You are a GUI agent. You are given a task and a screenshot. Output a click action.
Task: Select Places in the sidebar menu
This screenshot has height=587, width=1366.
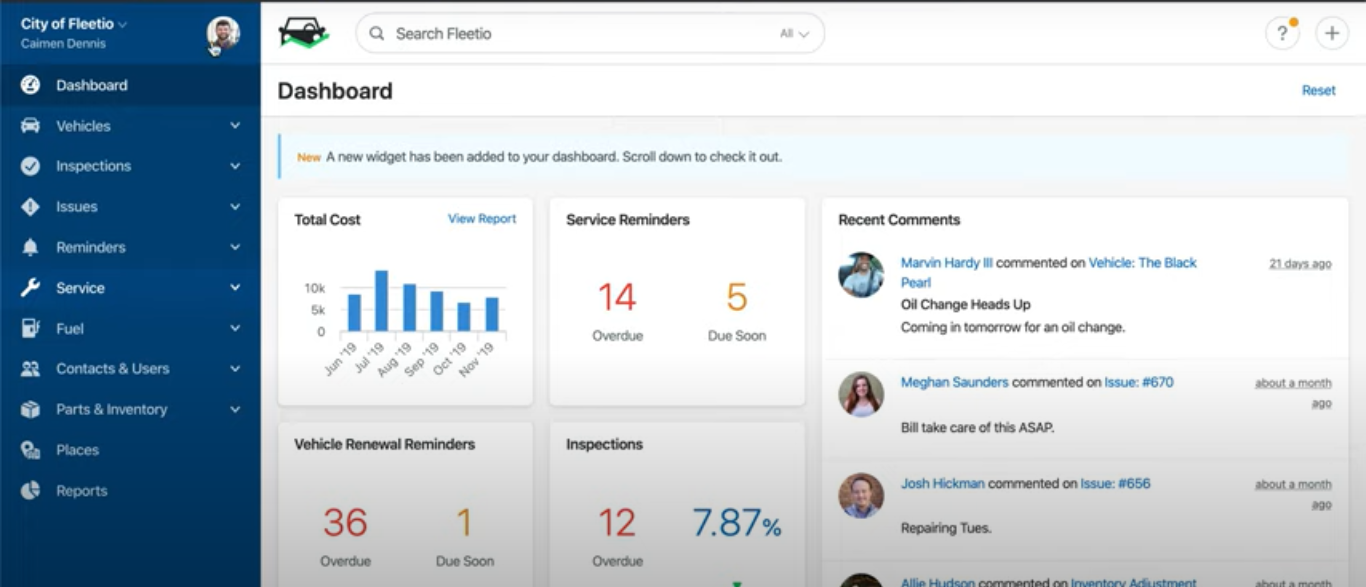(x=77, y=450)
